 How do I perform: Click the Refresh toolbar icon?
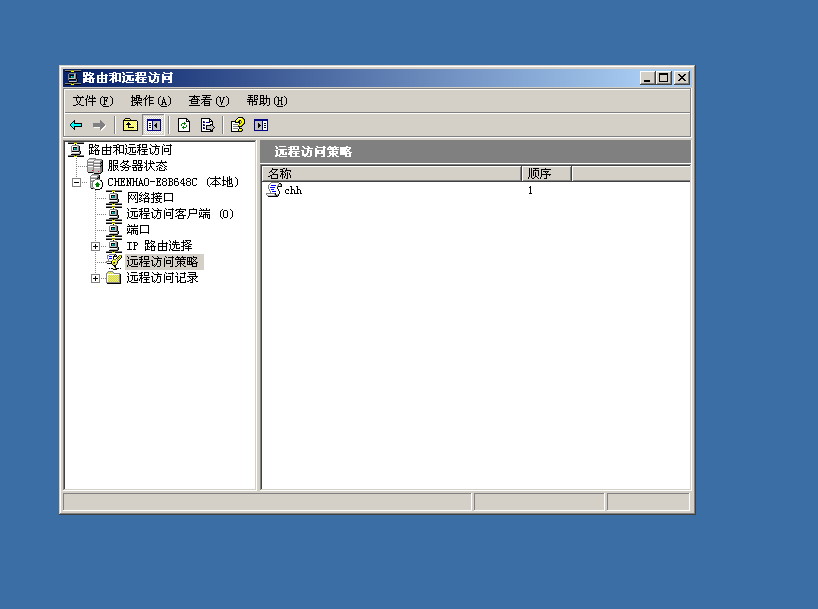[x=184, y=125]
